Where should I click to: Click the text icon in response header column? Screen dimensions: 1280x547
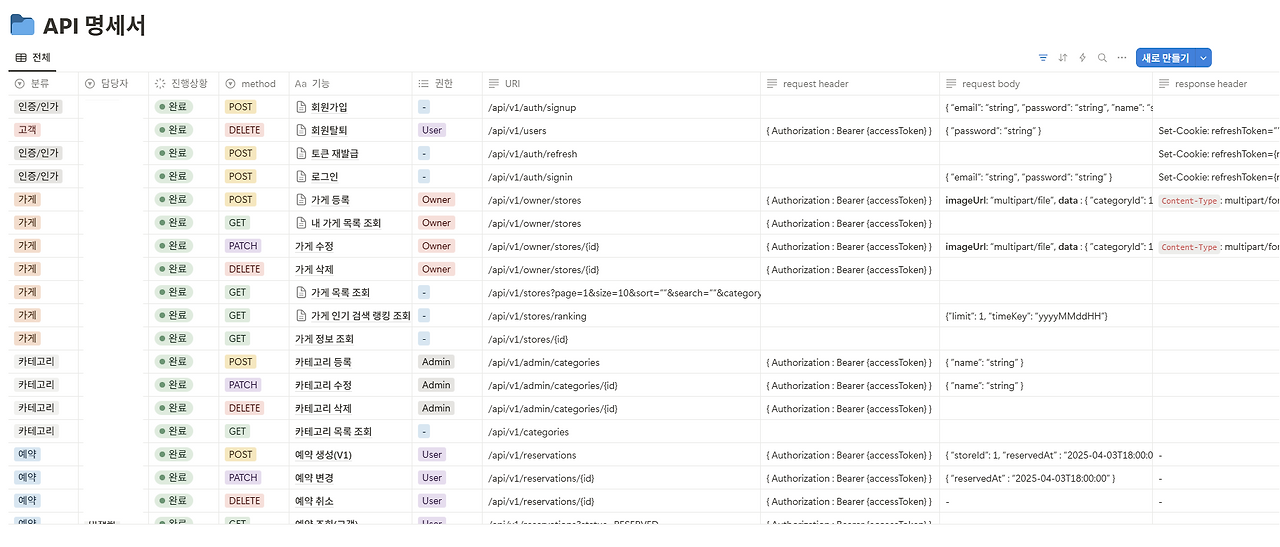[1164, 84]
